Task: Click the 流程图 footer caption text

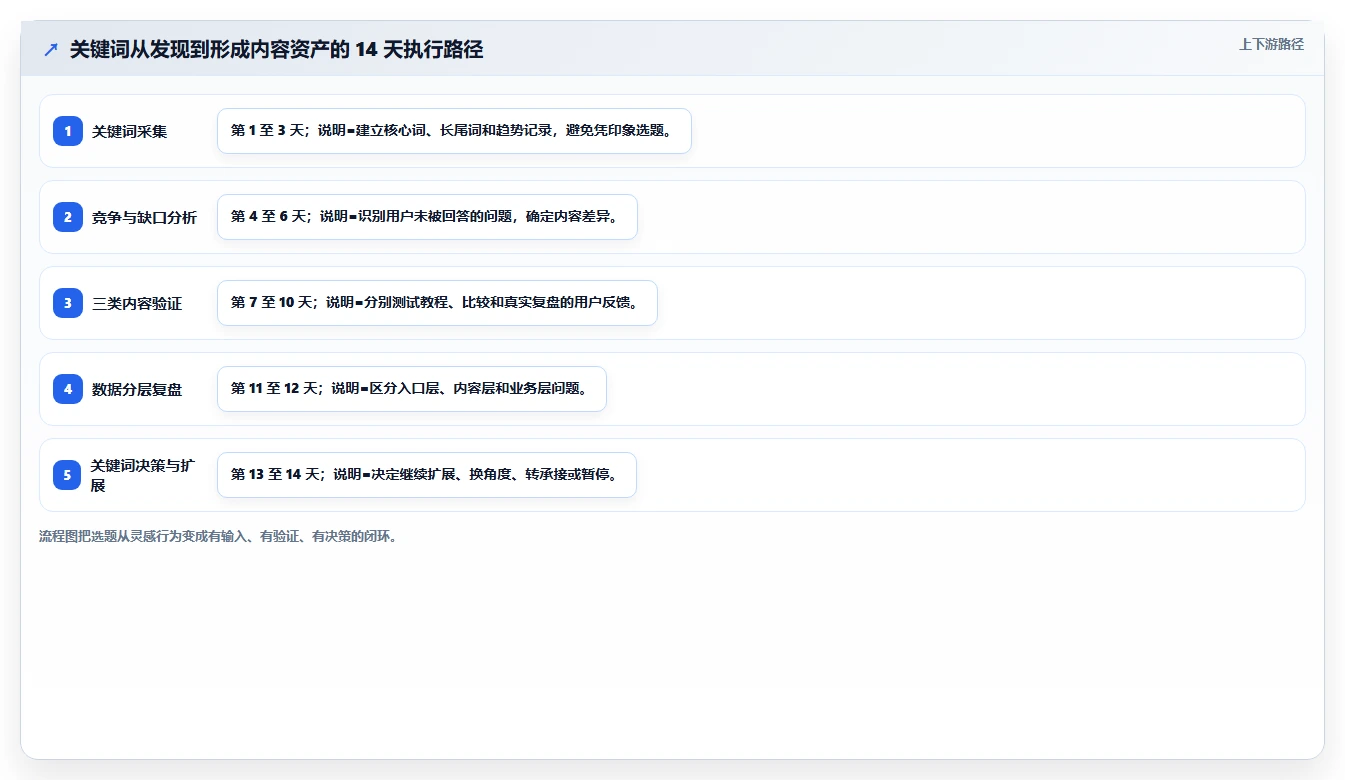Action: [218, 537]
